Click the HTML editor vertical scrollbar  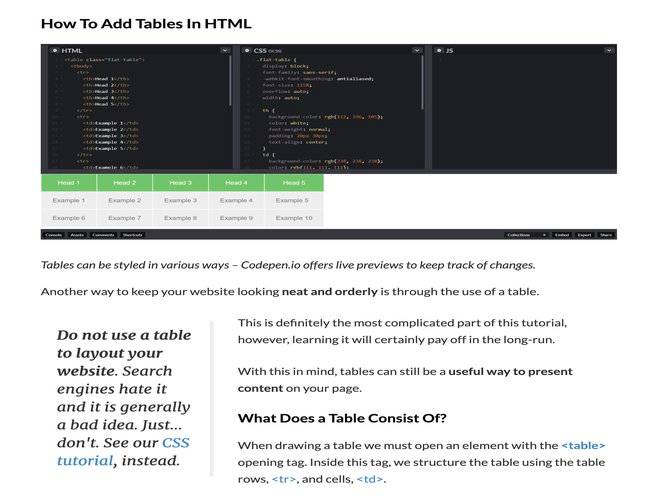[230, 80]
